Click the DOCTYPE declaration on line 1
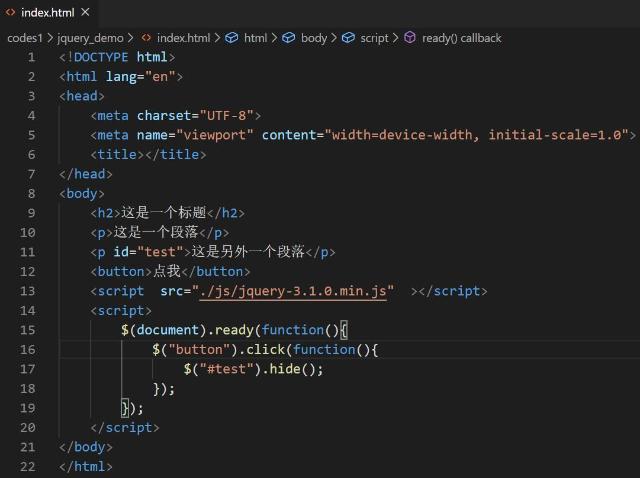The width and height of the screenshot is (640, 478). pyautogui.click(x=117, y=57)
